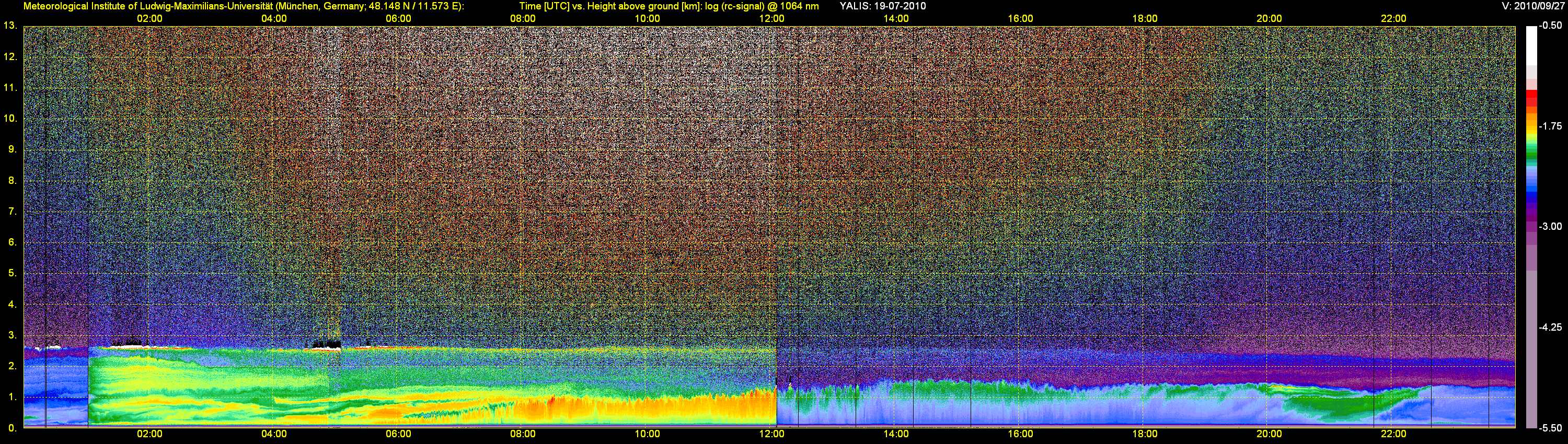Click the 5. km height axis label
The width and height of the screenshot is (1568, 444).
coord(12,273)
